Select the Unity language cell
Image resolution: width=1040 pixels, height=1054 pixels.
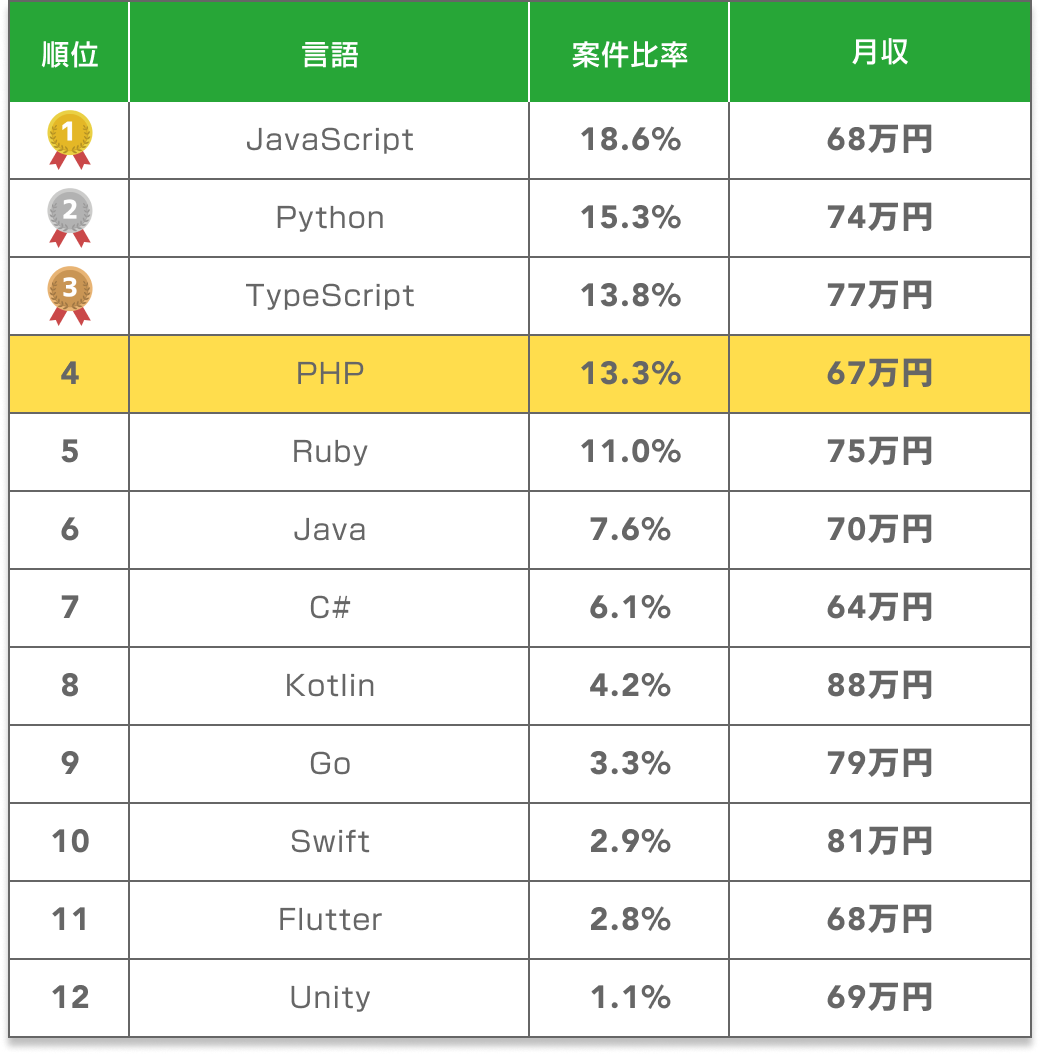click(330, 998)
